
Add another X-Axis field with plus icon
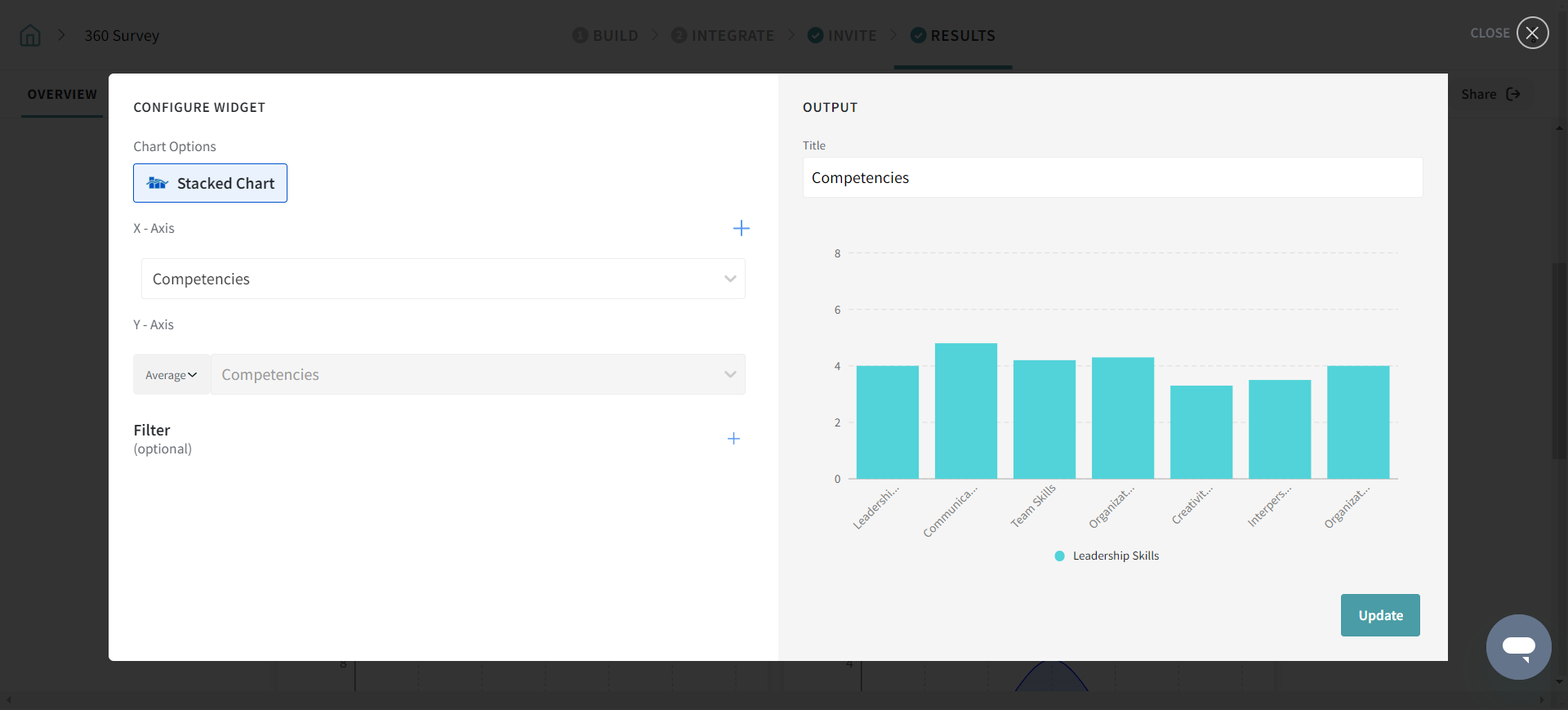coord(741,228)
